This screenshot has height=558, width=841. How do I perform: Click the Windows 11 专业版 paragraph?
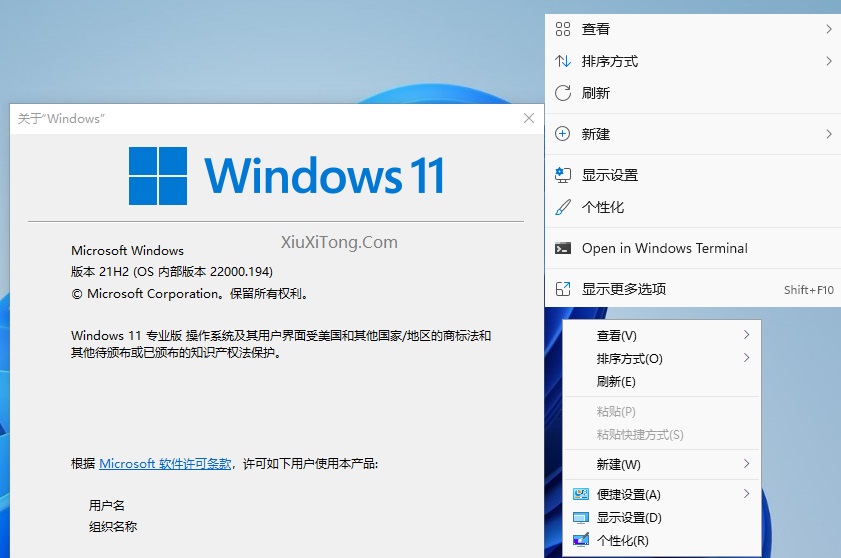(x=281, y=344)
